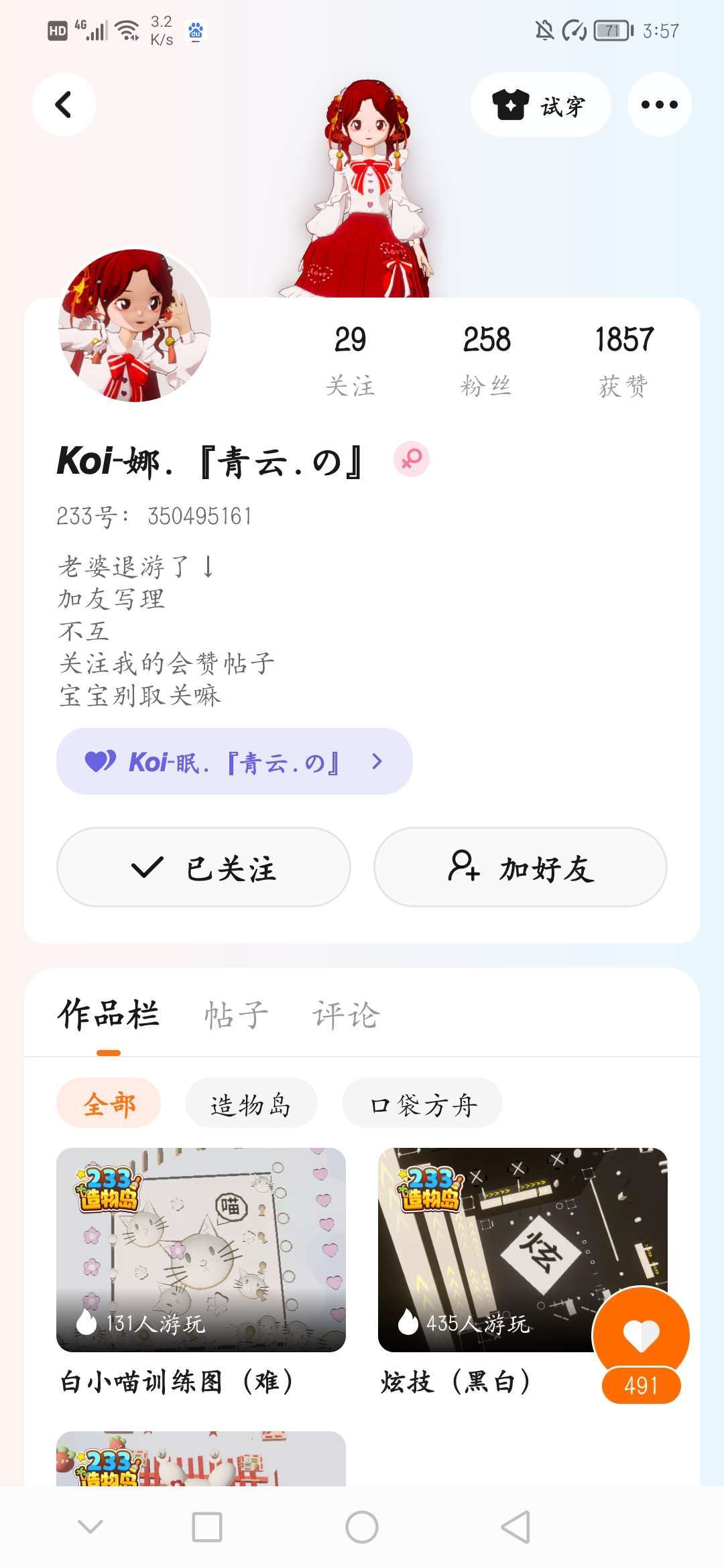Open the 白小喵训练图 game thumbnail

click(x=201, y=1250)
